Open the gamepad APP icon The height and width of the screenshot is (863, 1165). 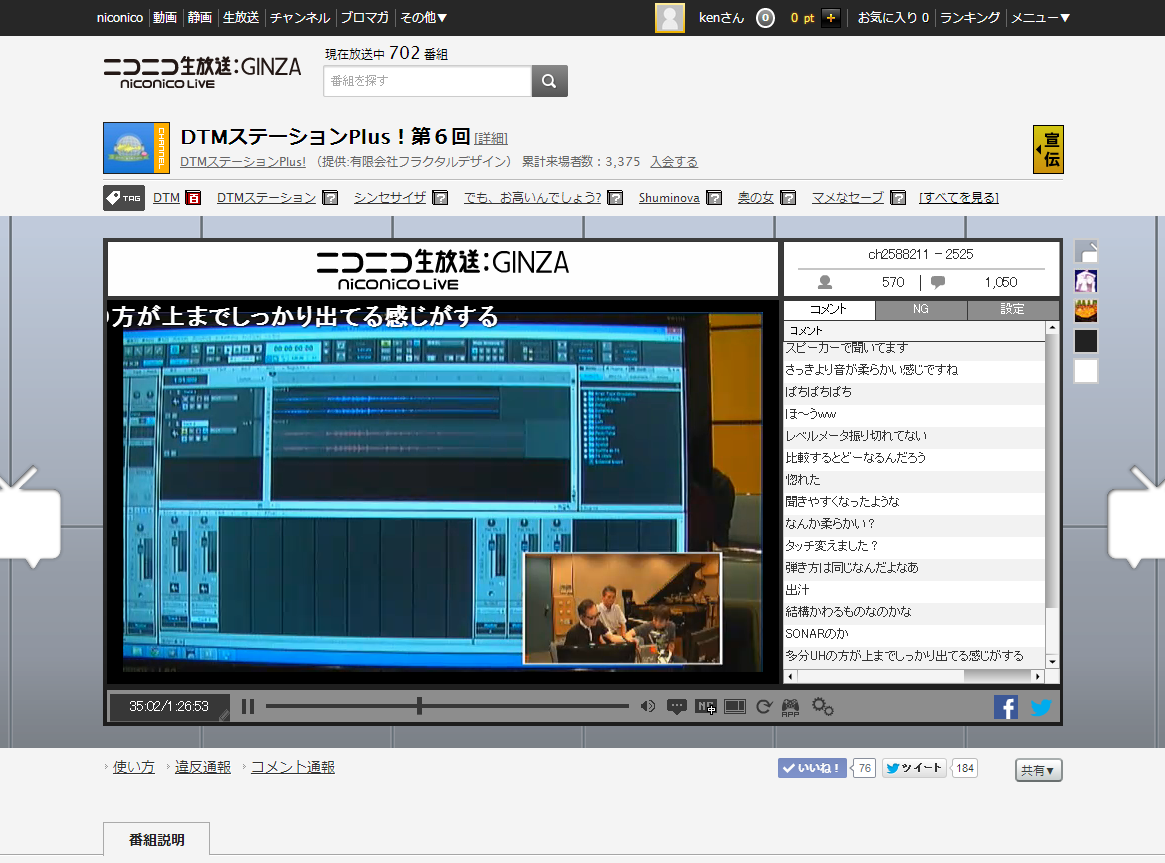point(791,707)
